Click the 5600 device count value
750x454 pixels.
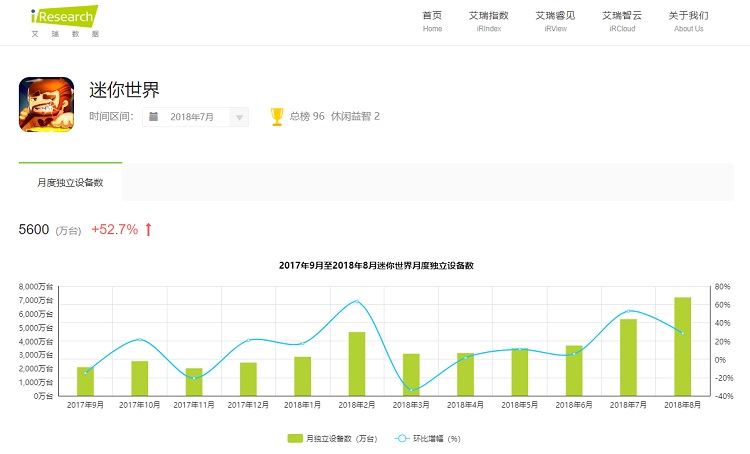click(34, 229)
